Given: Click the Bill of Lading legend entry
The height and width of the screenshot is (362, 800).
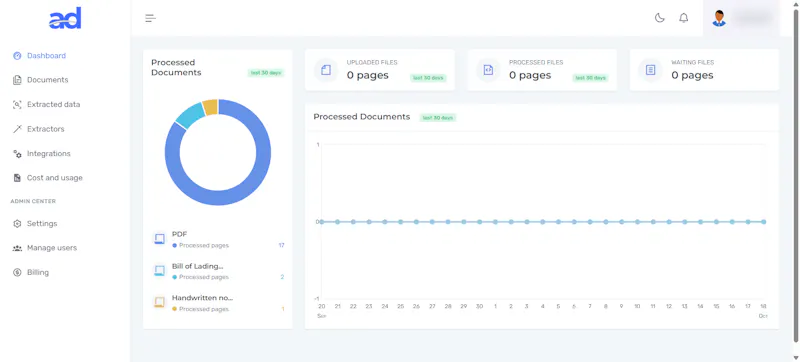Looking at the screenshot, I should point(218,271).
